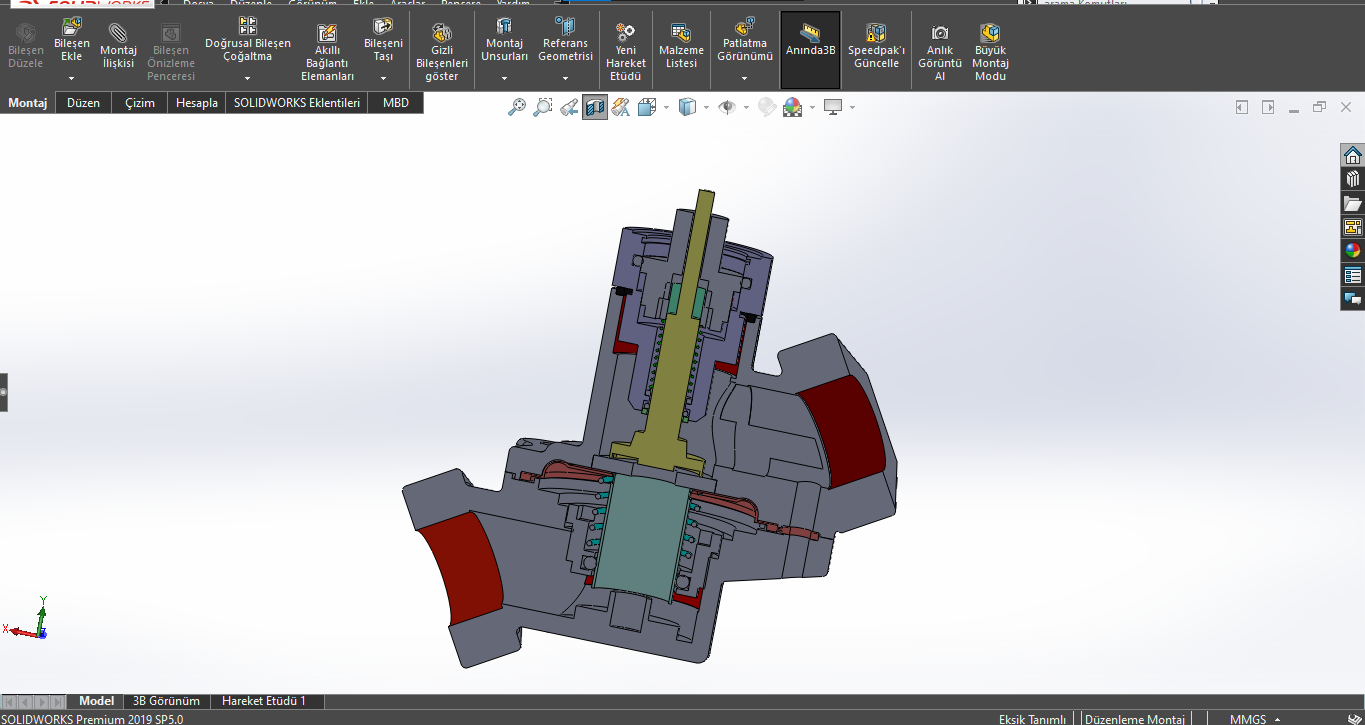This screenshot has height=725, width=1365.
Task: Open the Hareket Etüdü 1 tab
Action: pyautogui.click(x=264, y=701)
